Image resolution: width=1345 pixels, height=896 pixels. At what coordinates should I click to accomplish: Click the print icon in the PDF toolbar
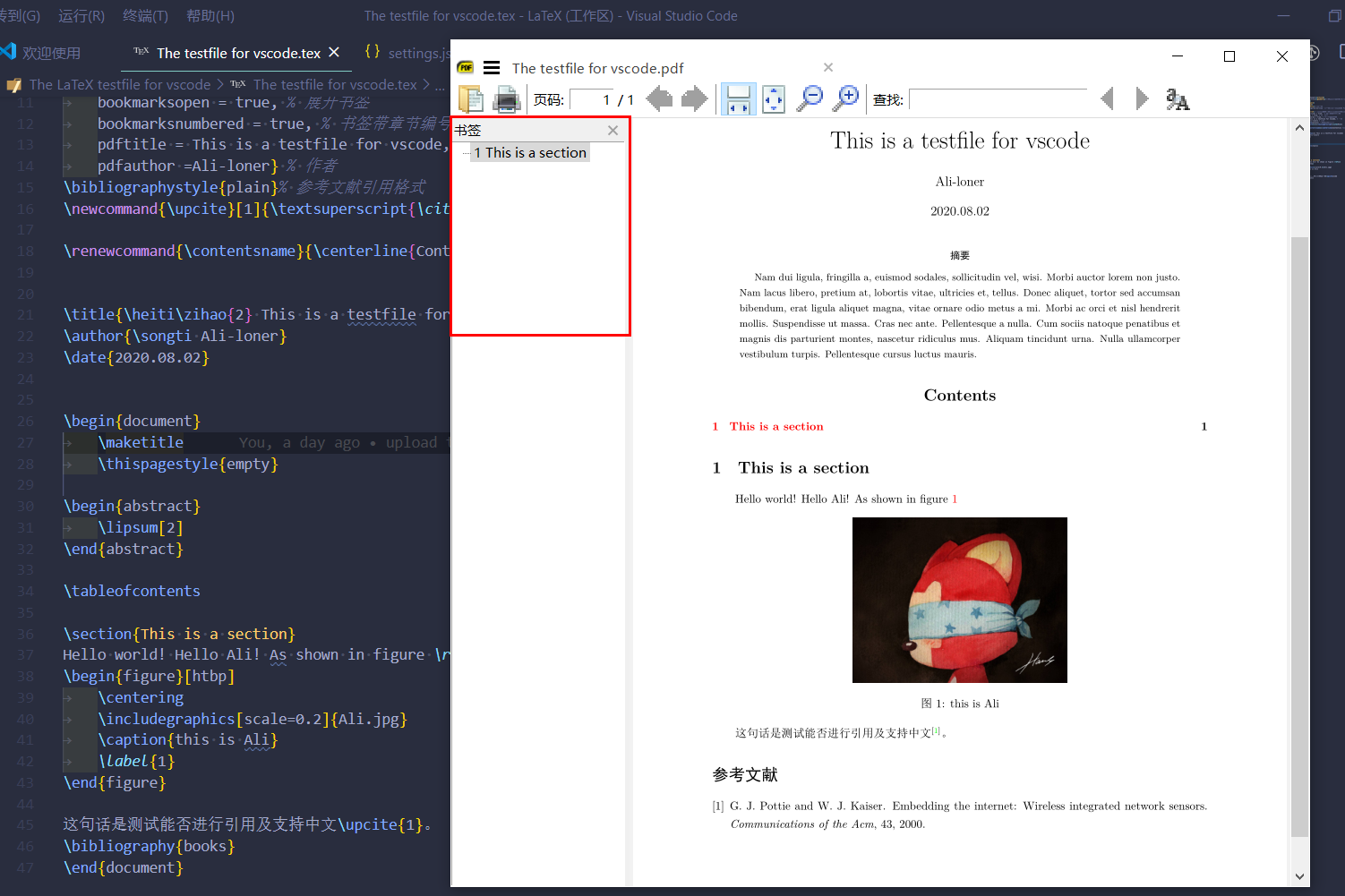coord(506,98)
